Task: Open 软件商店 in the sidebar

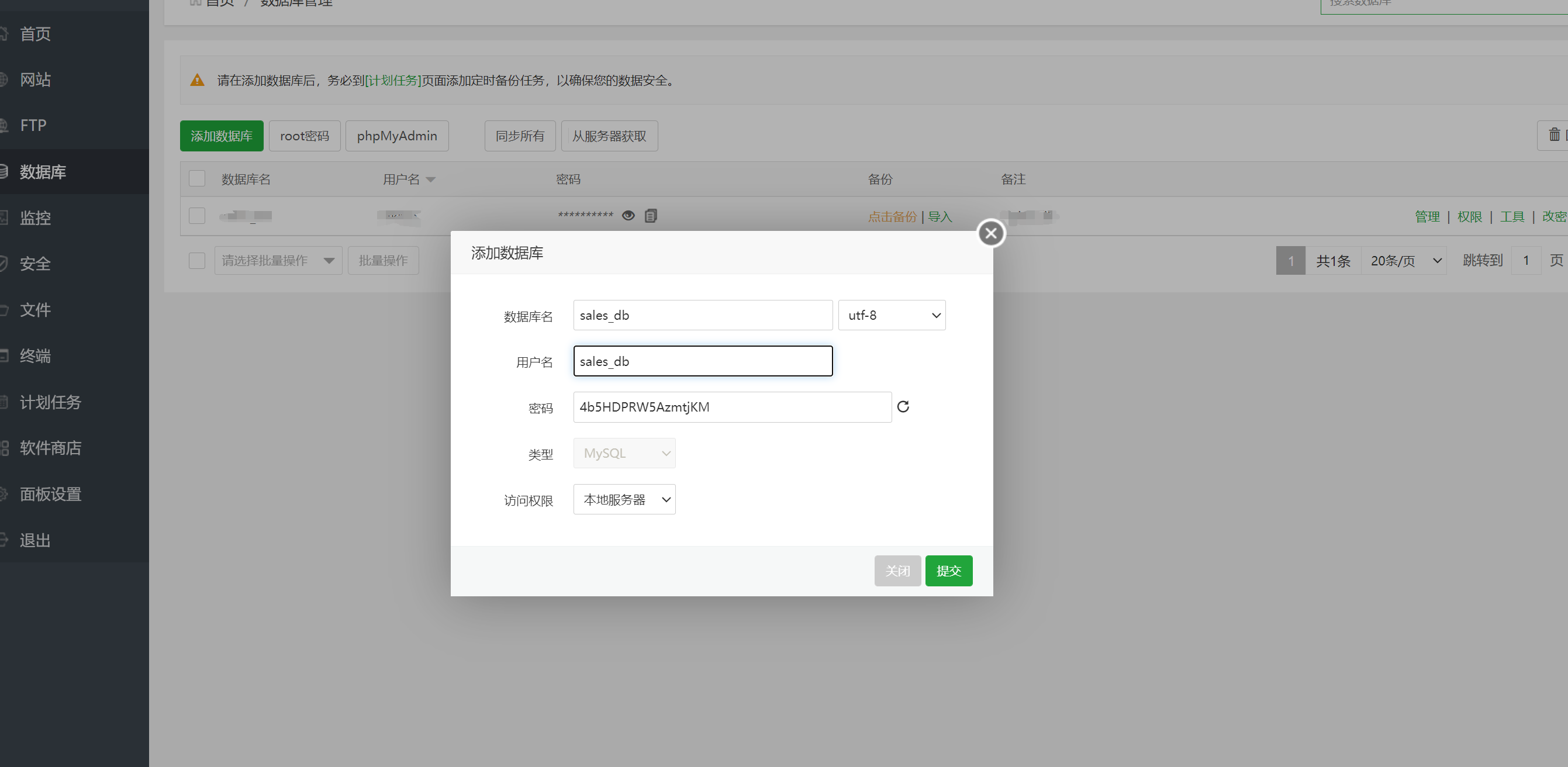Action: (50, 448)
